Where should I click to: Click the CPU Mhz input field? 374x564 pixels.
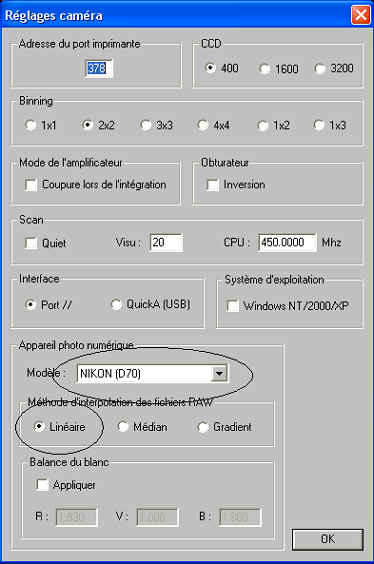[x=287, y=242]
